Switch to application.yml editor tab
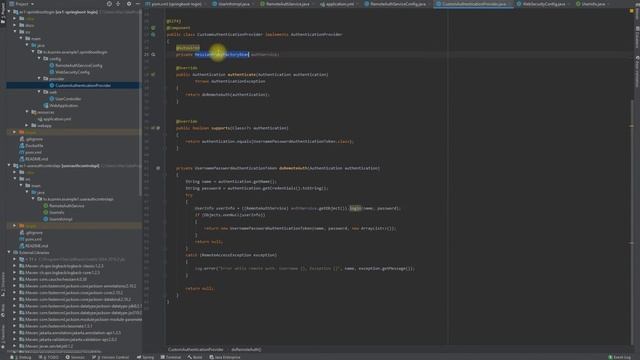The height and width of the screenshot is (360, 640). click(338, 4)
